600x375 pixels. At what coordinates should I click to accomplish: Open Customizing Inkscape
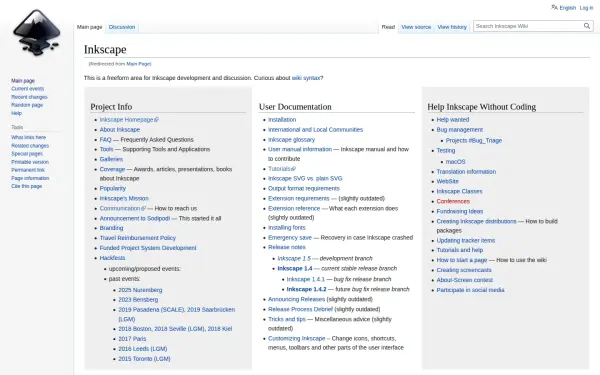point(297,339)
